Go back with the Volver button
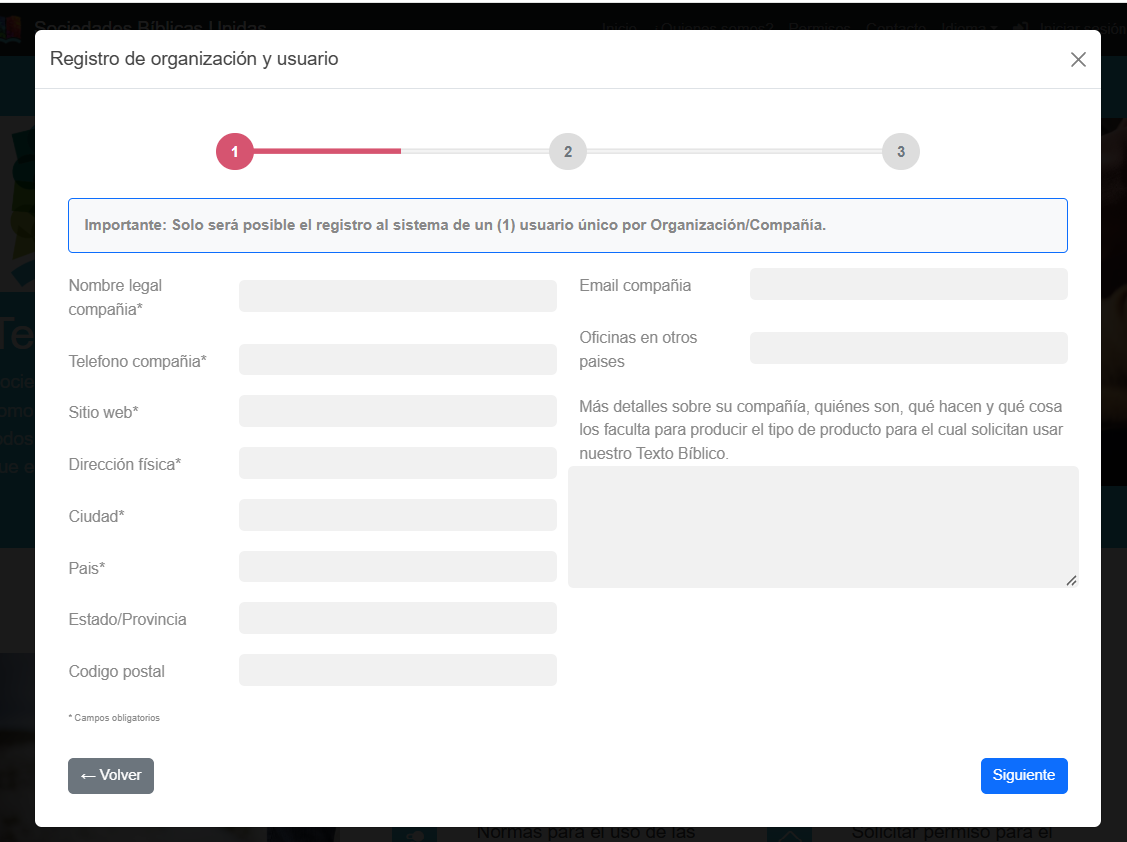The width and height of the screenshot is (1127, 842). [111, 776]
